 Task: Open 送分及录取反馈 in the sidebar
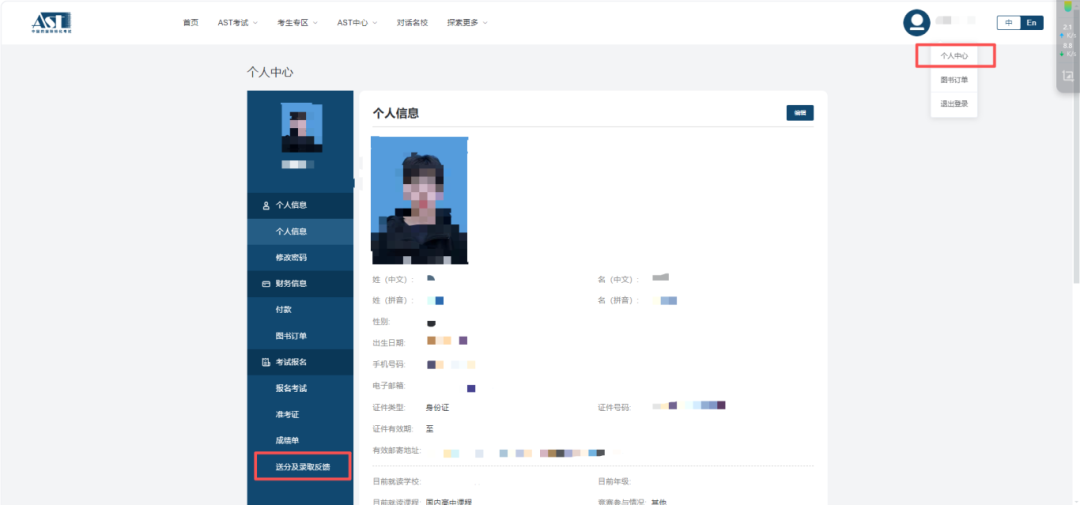pos(302,467)
